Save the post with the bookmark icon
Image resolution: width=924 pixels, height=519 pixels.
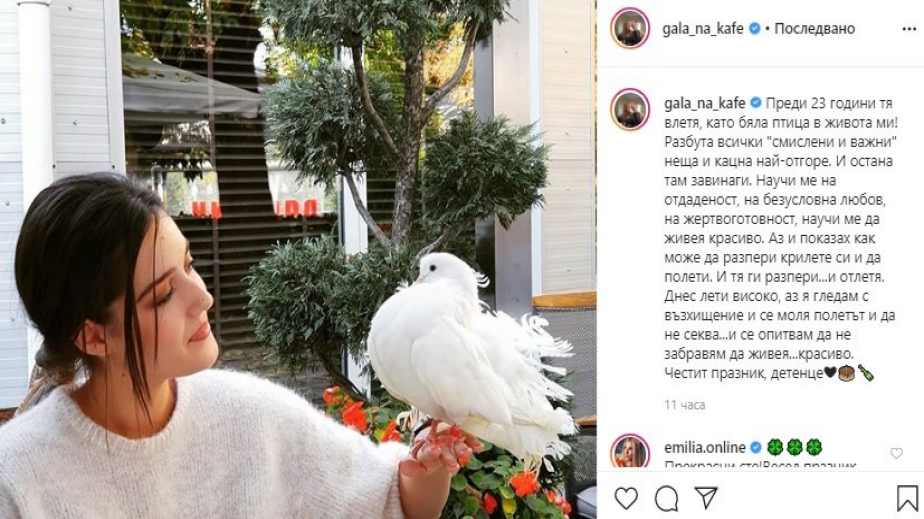(x=907, y=498)
